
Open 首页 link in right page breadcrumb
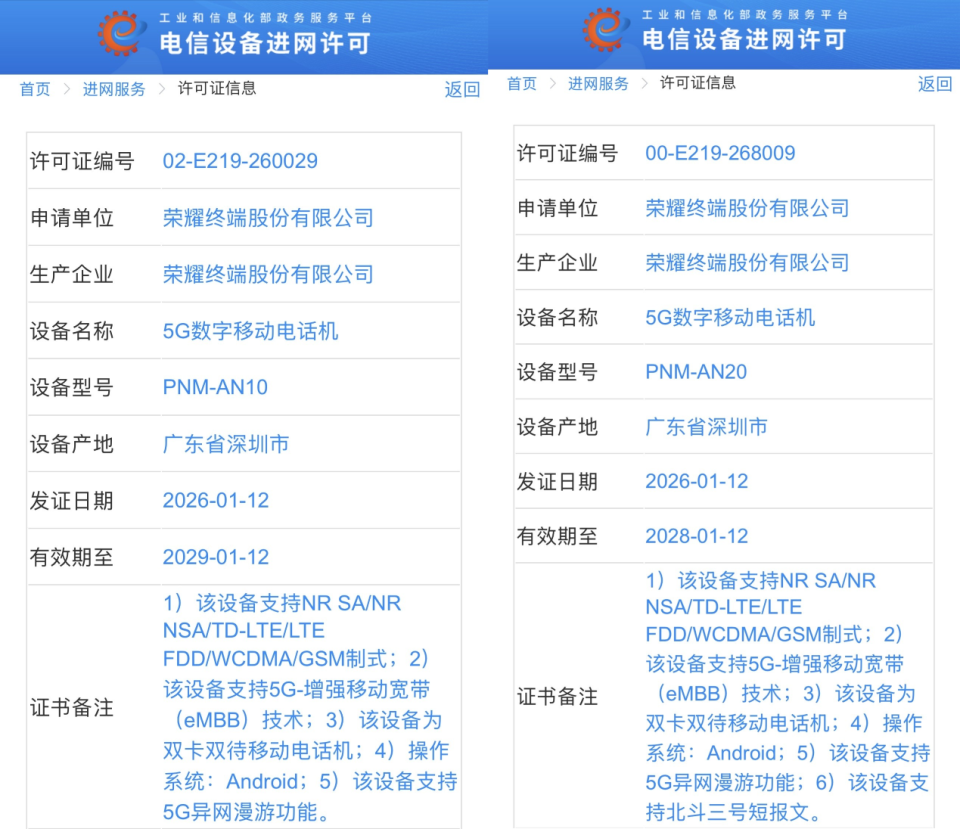522,84
